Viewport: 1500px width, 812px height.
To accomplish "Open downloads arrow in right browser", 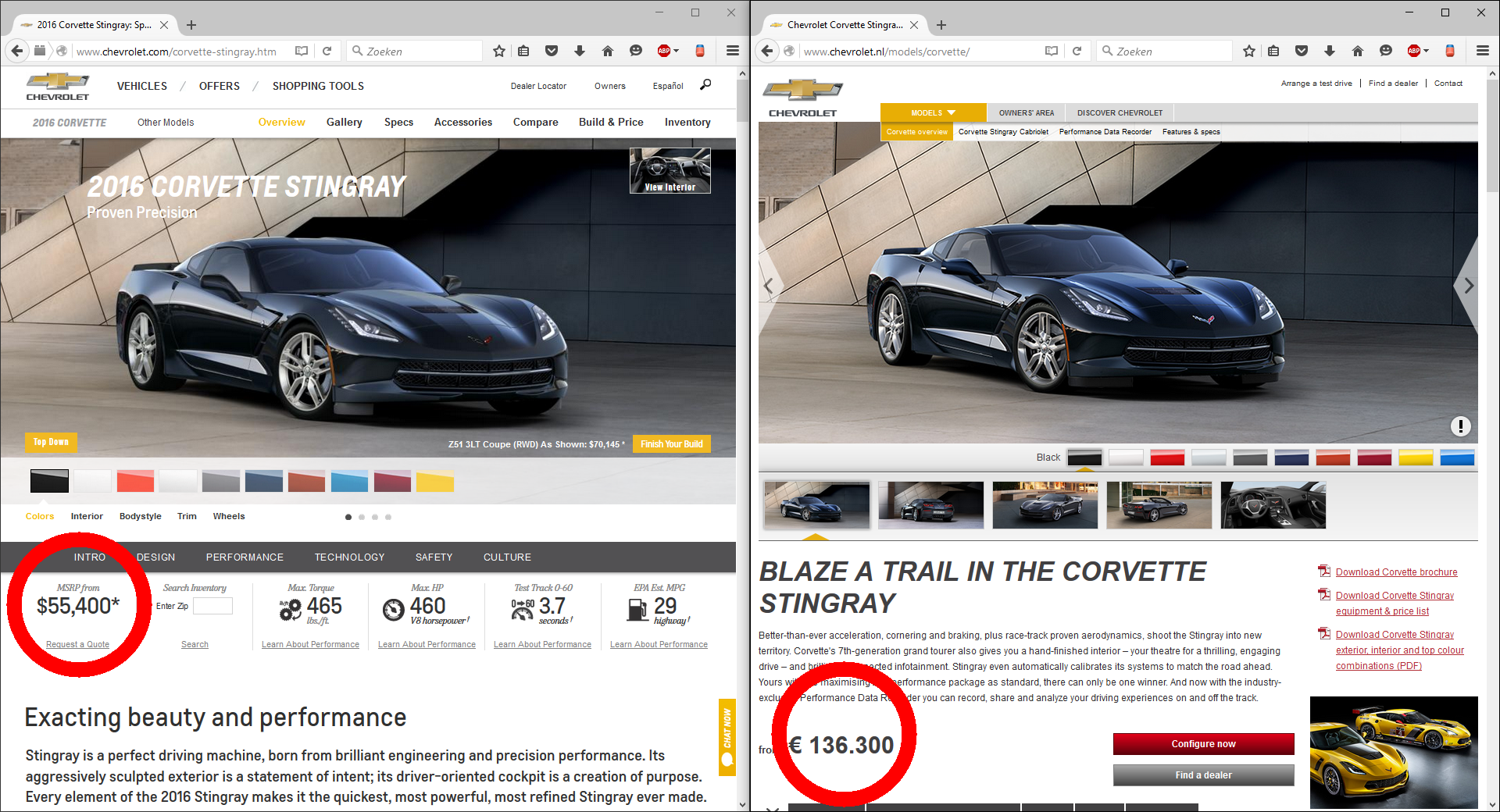I will coord(1330,51).
